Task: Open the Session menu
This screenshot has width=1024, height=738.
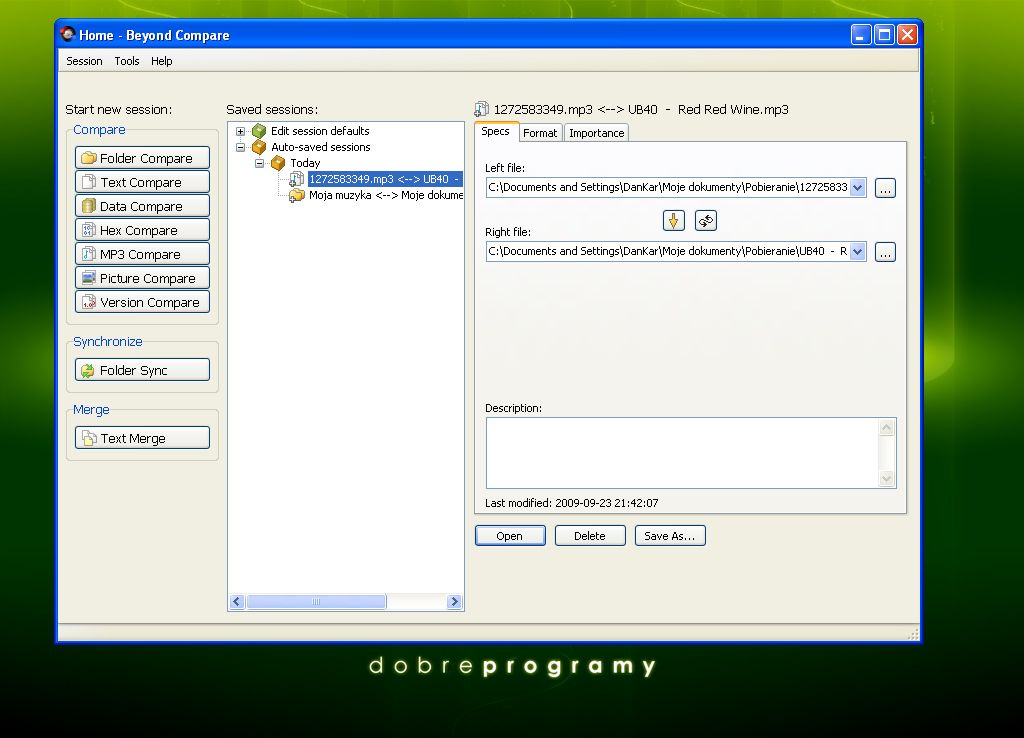Action: [x=84, y=61]
